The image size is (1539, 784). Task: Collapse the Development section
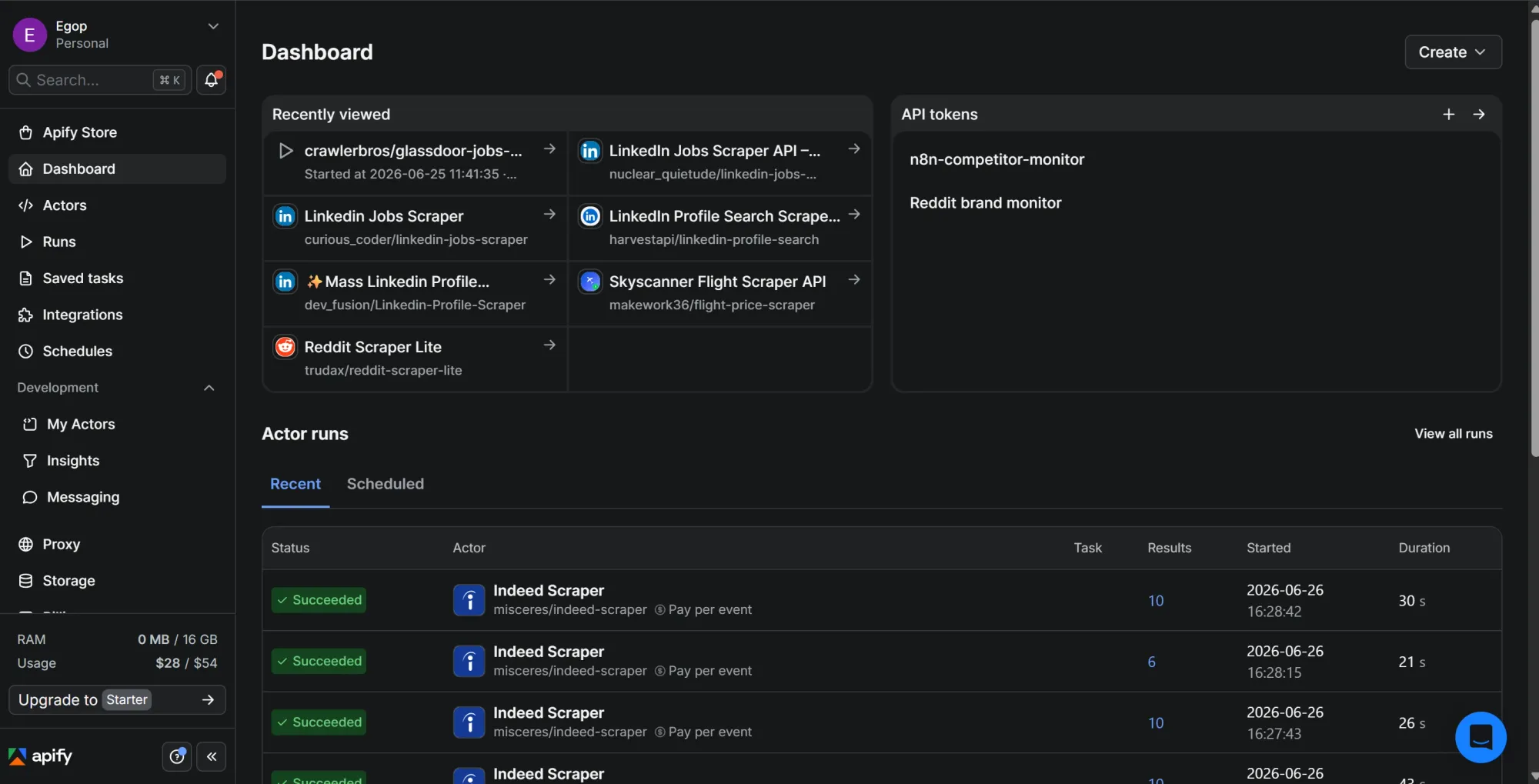(x=209, y=388)
